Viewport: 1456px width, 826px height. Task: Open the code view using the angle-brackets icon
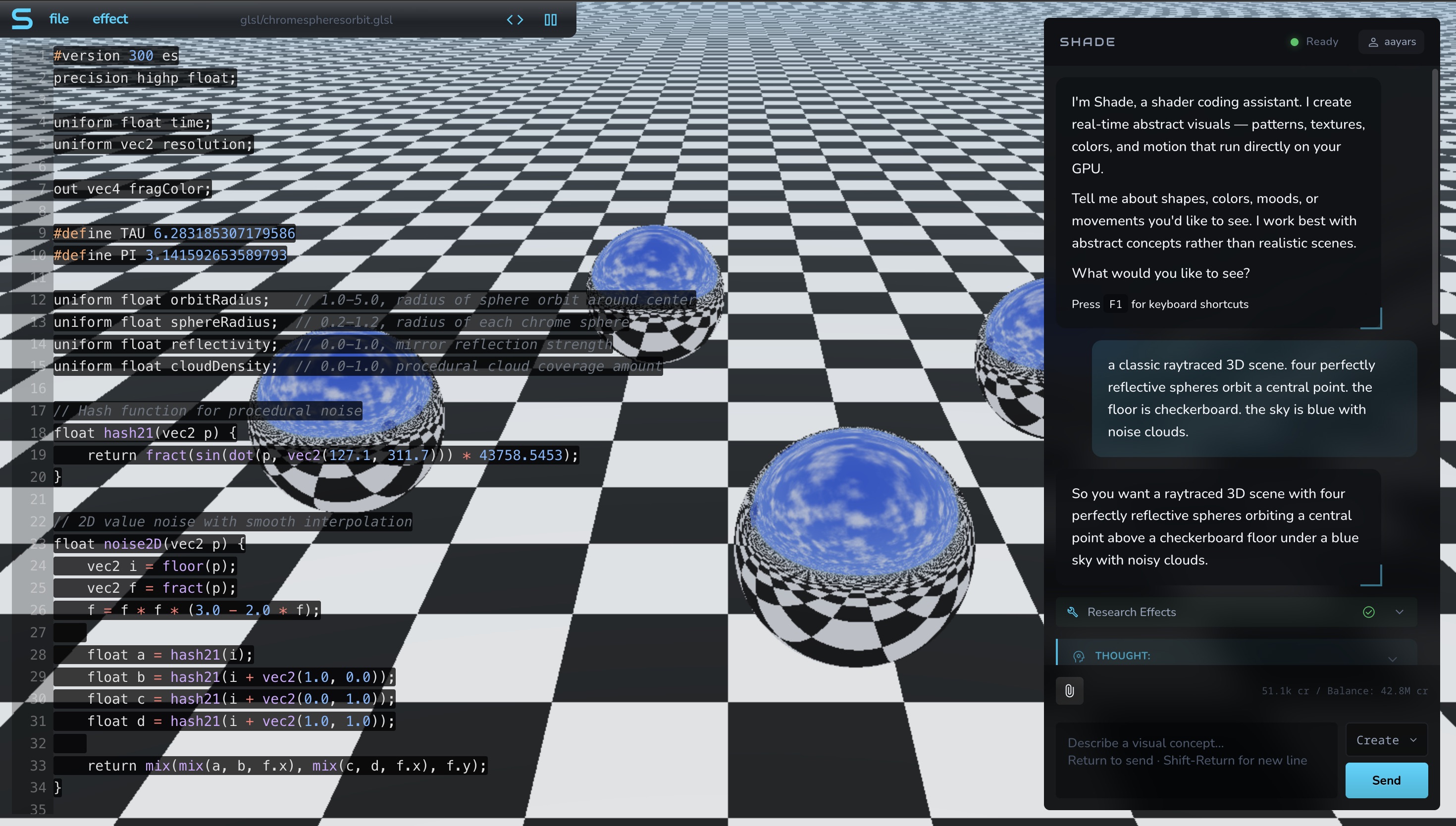pos(515,19)
